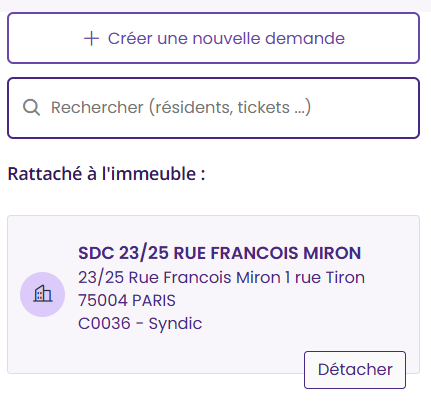Viewport: 431px width, 407px height.
Task: Click the 75004 PARIS postal line
Action: (127, 300)
